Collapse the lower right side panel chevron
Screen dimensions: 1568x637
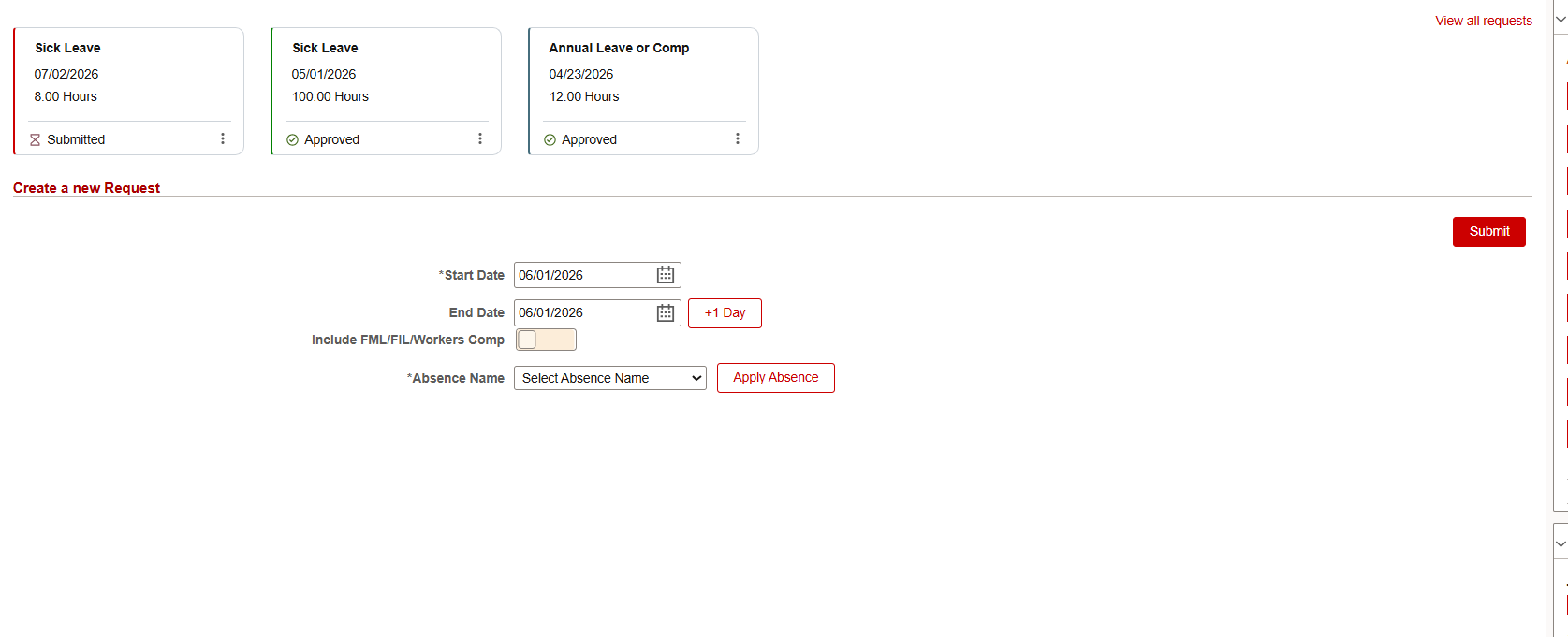[x=1561, y=543]
